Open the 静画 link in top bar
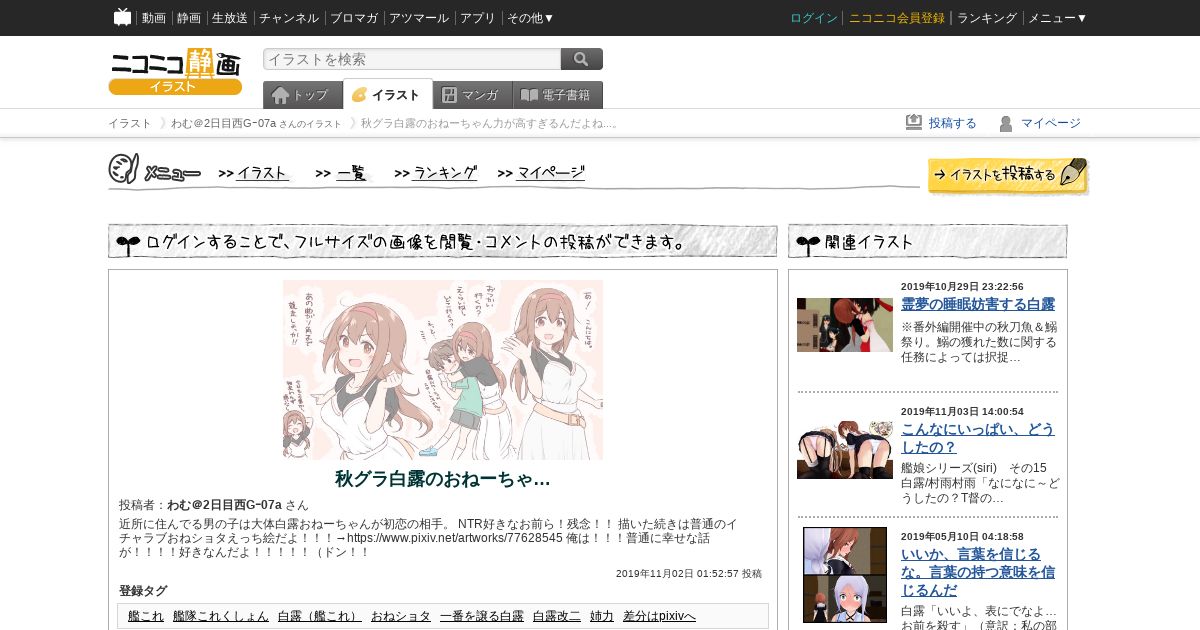 (189, 18)
